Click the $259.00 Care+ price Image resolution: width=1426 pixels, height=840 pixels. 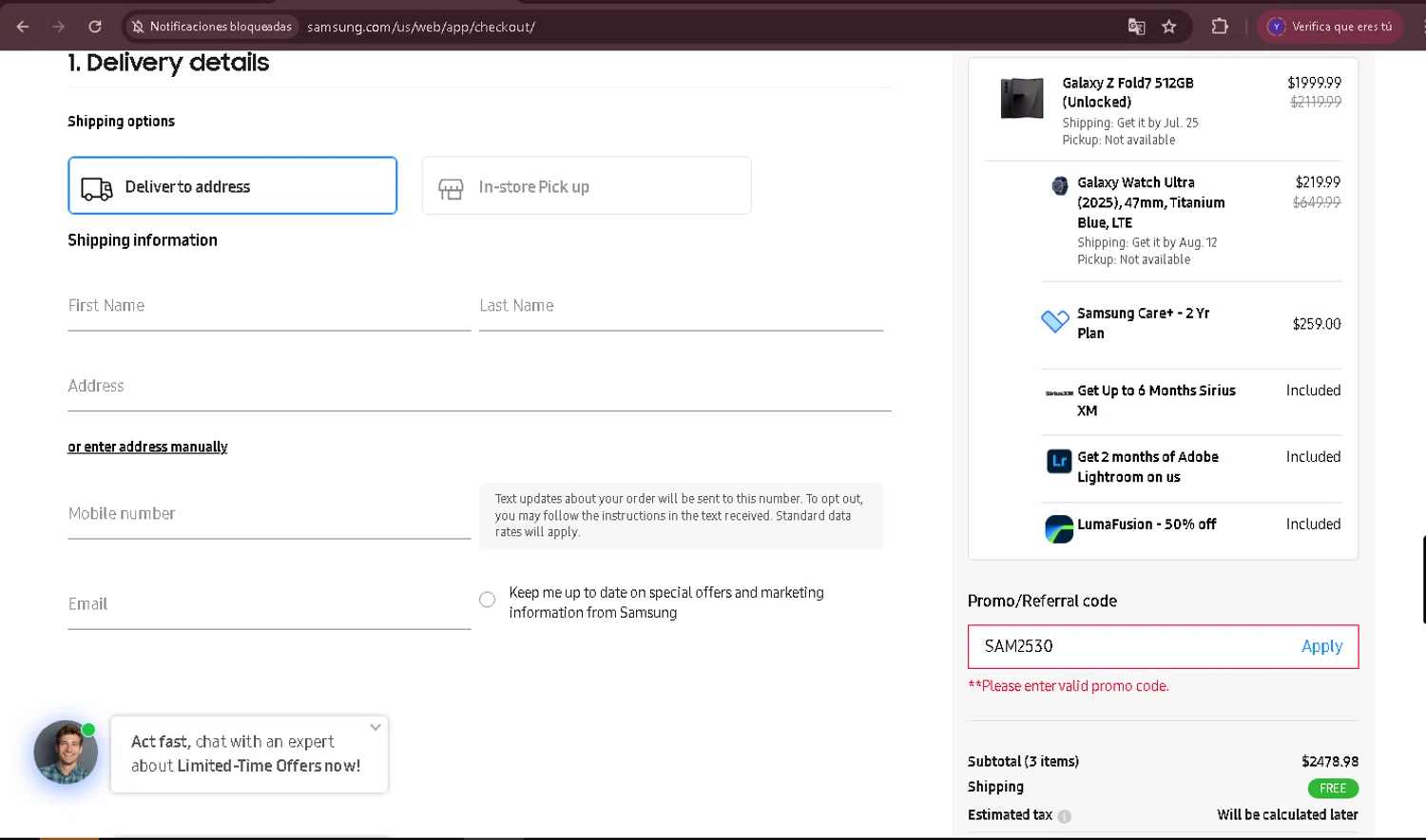(1317, 324)
